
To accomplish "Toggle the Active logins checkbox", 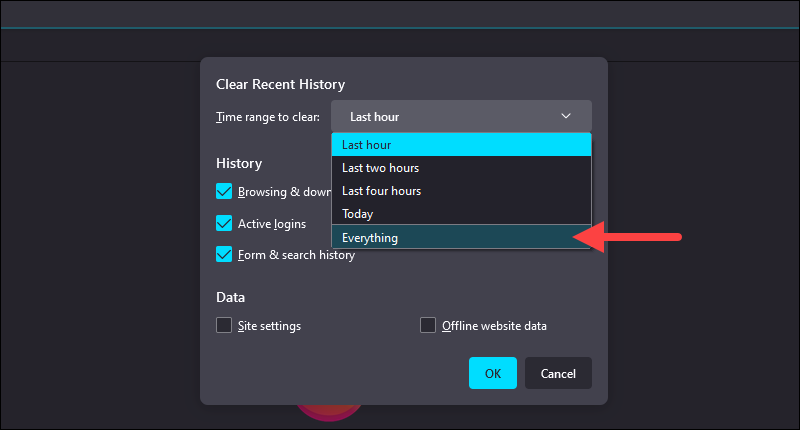I will pos(224,223).
